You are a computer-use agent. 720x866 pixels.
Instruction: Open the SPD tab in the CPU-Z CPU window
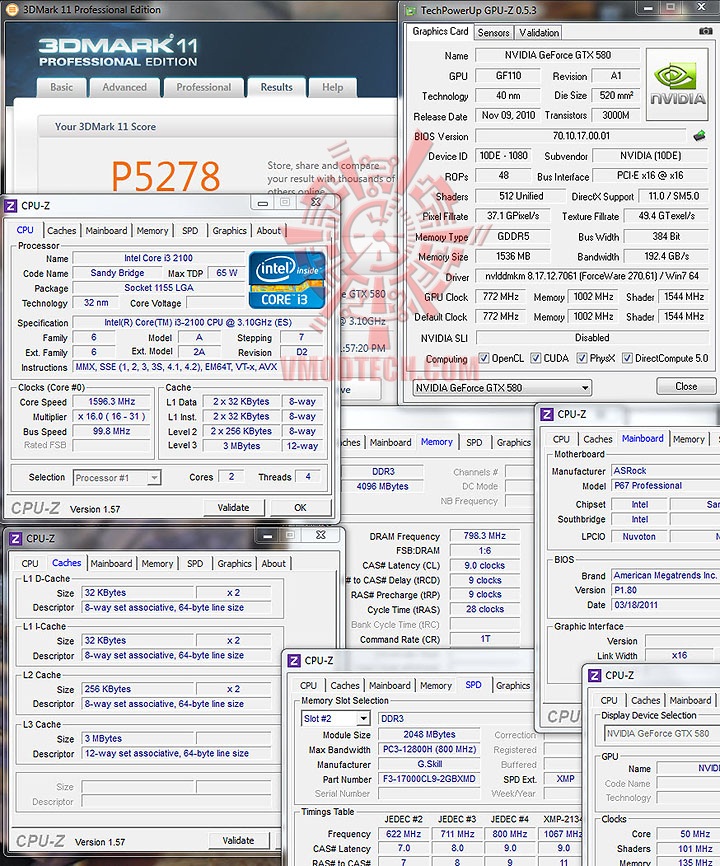coord(190,231)
